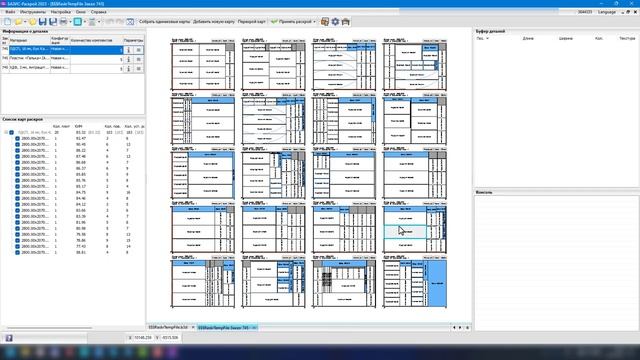
Task: Sort by the Длина column in parts buffer
Action: [528, 38]
